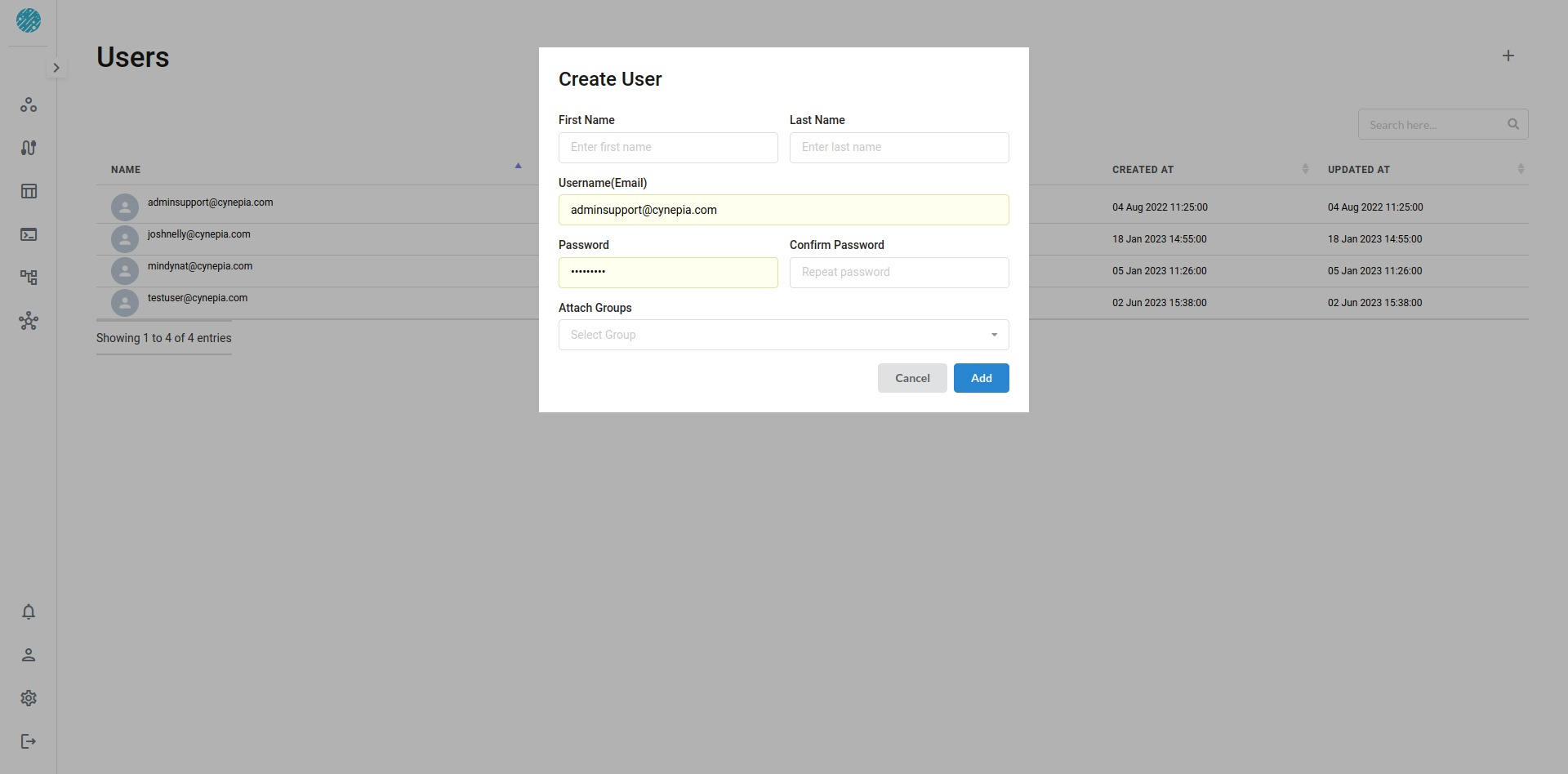The height and width of the screenshot is (774, 1568).
Task: Open the user profile icon in sidebar
Action: point(29,655)
